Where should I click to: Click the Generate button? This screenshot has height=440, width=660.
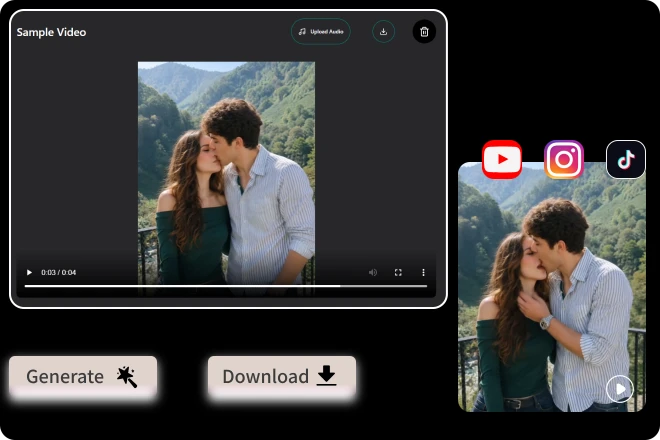pyautogui.click(x=83, y=376)
